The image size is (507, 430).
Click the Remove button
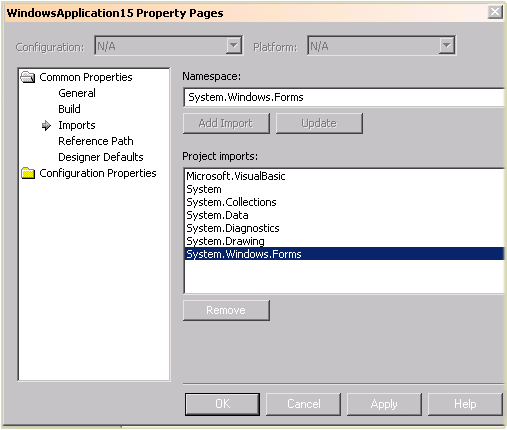[226, 310]
